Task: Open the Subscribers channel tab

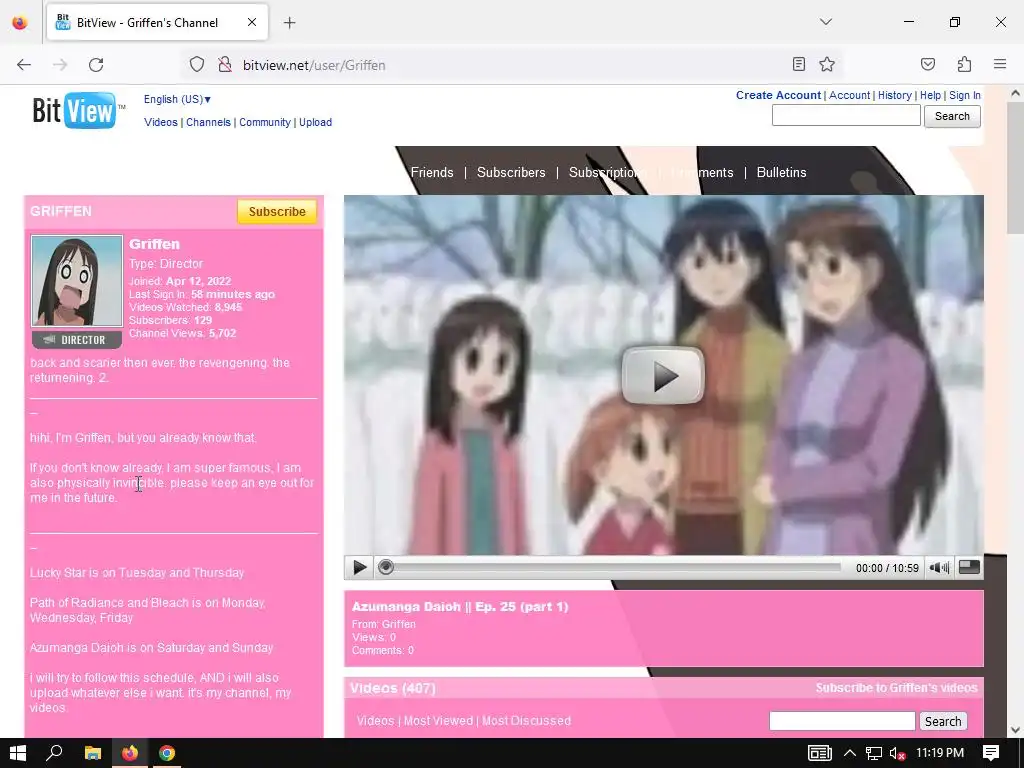Action: (x=511, y=172)
